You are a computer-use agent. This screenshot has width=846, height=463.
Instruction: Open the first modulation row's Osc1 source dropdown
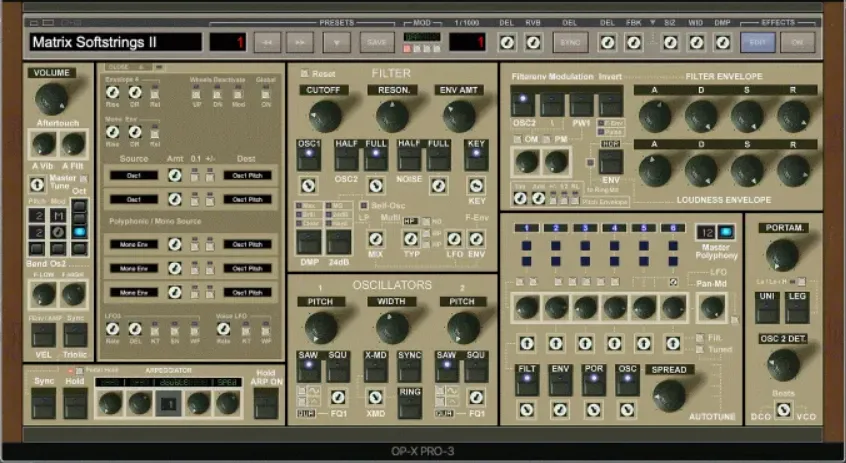134,175
